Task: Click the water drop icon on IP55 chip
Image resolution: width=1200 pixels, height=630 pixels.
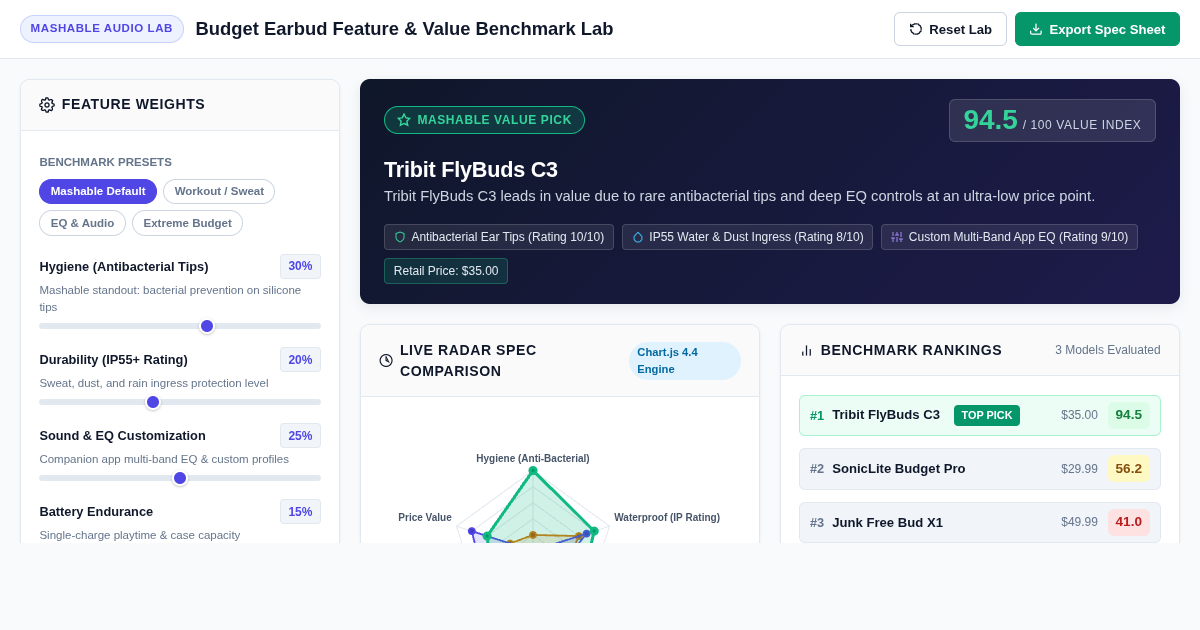Action: [x=638, y=237]
